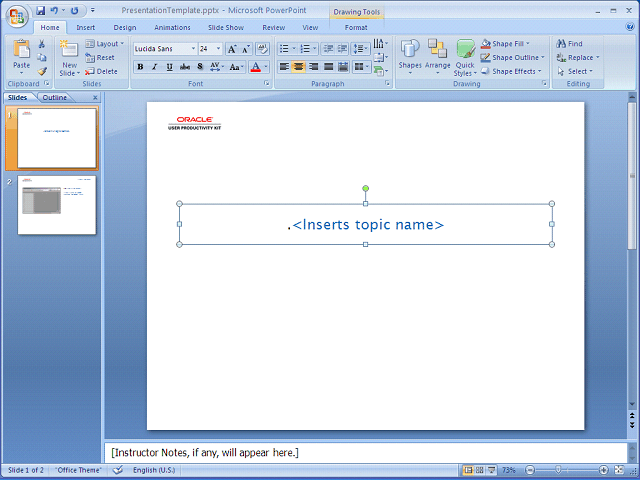640x480 pixels.
Task: Activate the Format Painter brush
Action: 42,71
